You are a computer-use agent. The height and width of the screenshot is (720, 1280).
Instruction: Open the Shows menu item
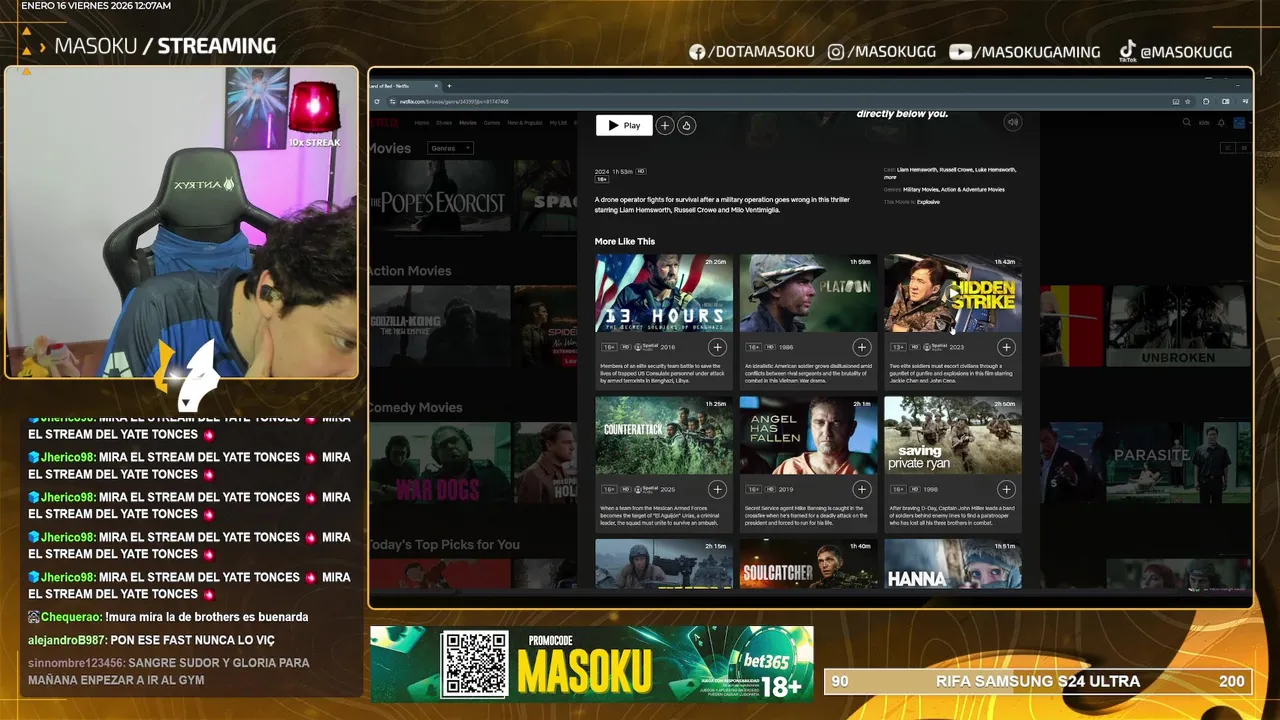(443, 122)
